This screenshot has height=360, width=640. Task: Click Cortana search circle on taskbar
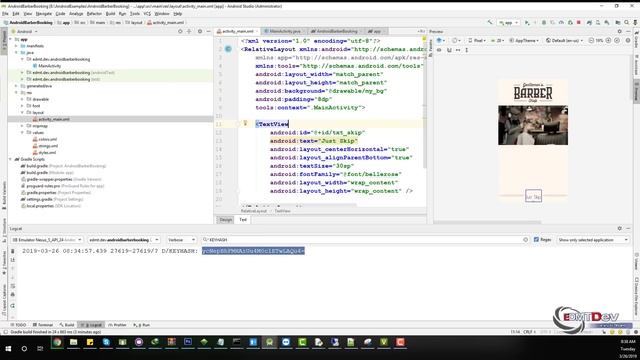(x=24, y=349)
